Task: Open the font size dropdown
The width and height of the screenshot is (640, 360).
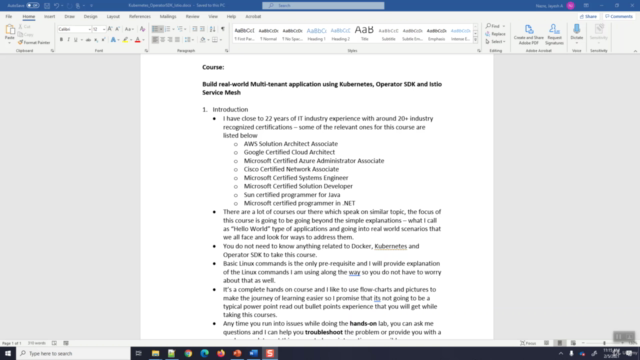Action: coord(104,29)
